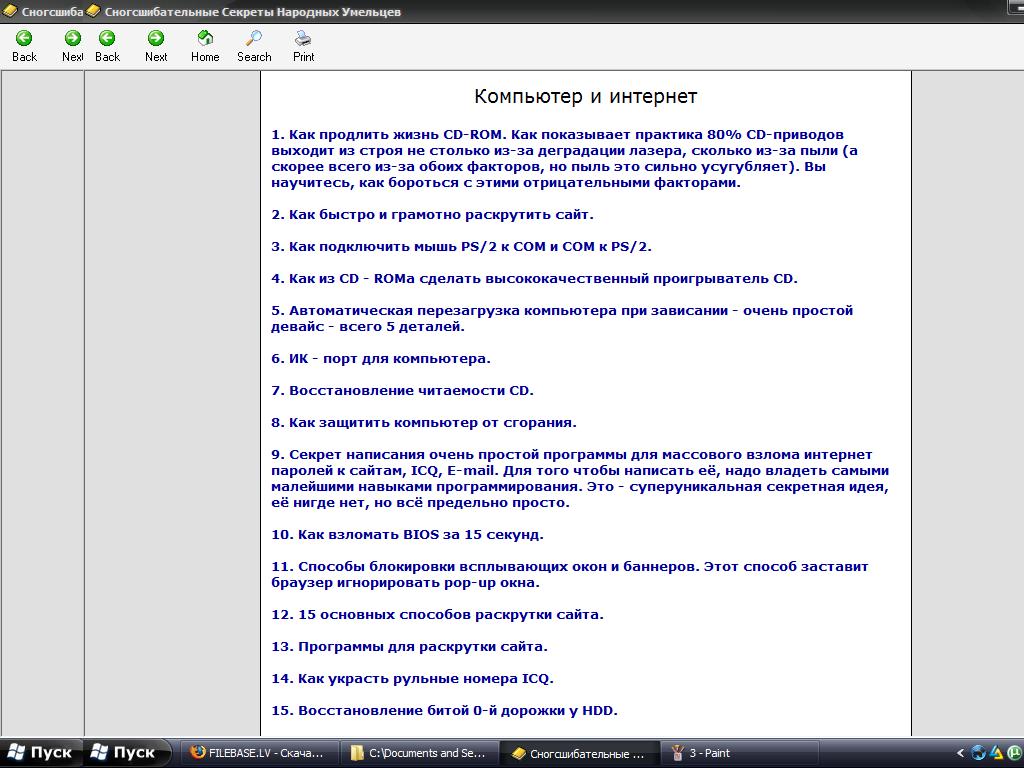Open item 7 Восстановление читаемости CD

[x=402, y=391]
